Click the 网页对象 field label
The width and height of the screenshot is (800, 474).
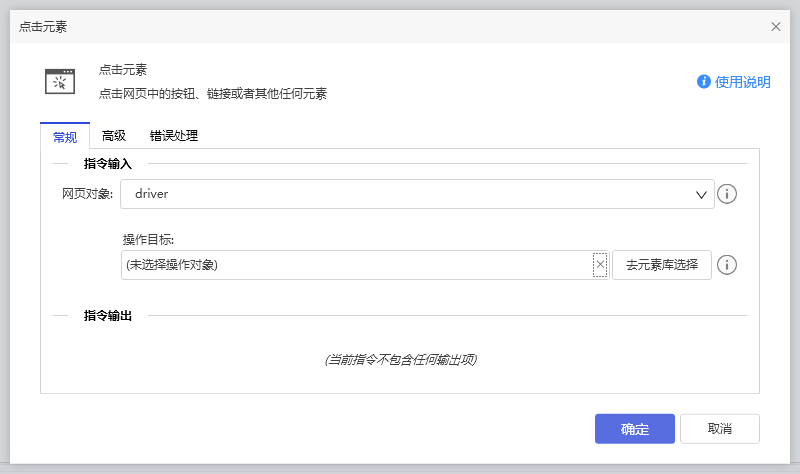[88, 194]
